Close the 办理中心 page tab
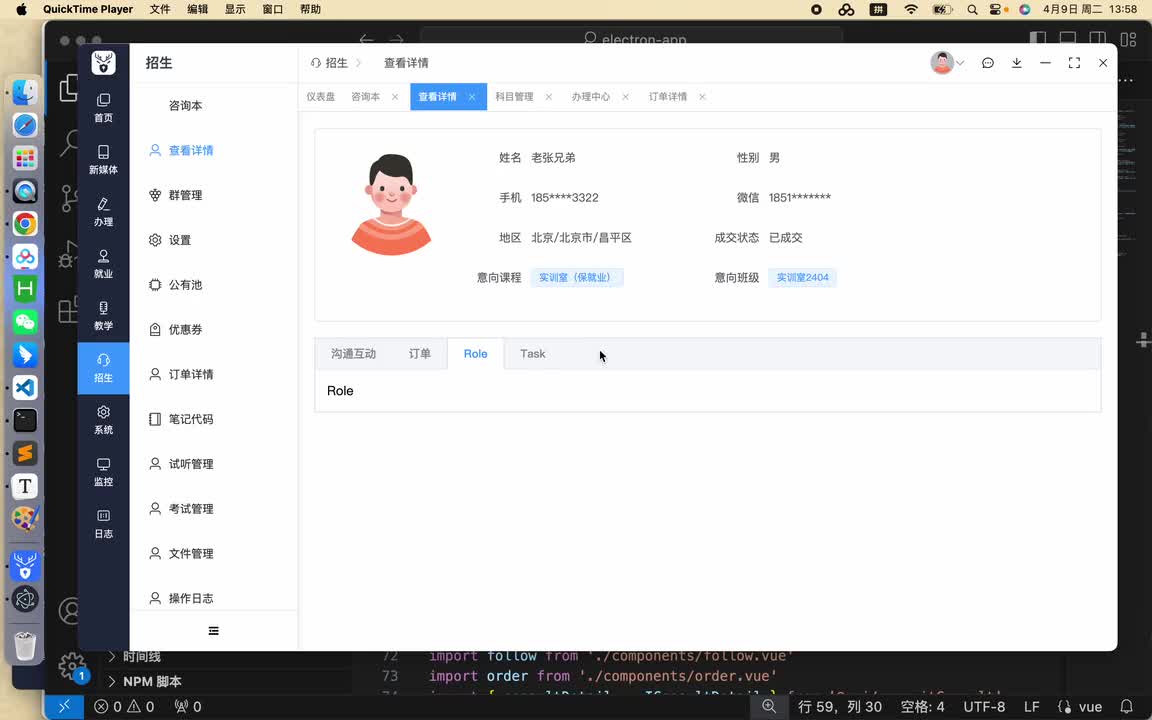 (x=625, y=97)
